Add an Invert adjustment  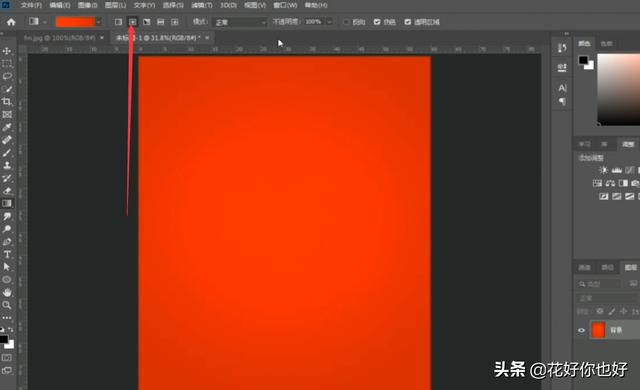[x=603, y=196]
